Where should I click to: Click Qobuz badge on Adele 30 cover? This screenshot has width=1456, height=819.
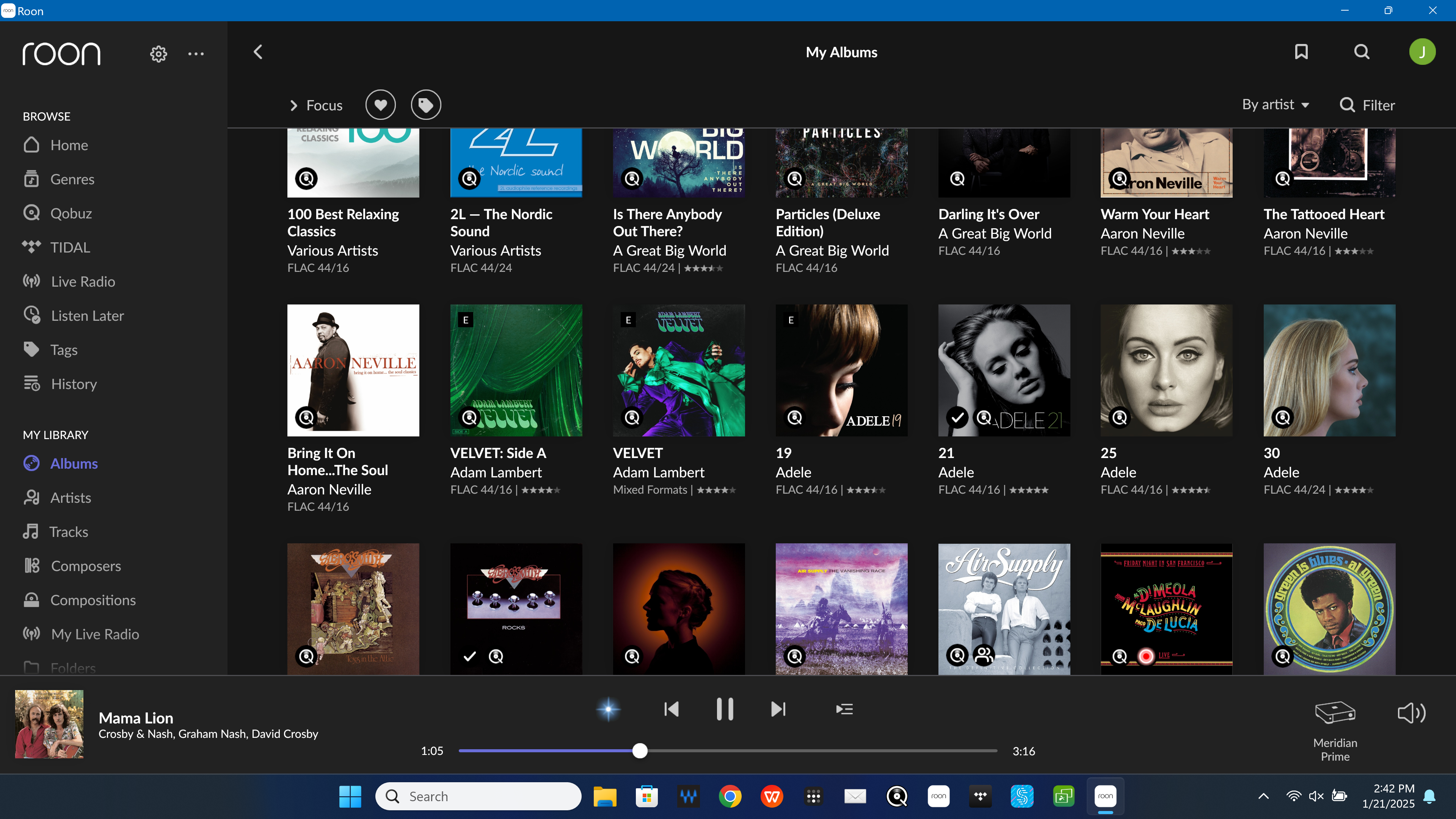(1282, 418)
